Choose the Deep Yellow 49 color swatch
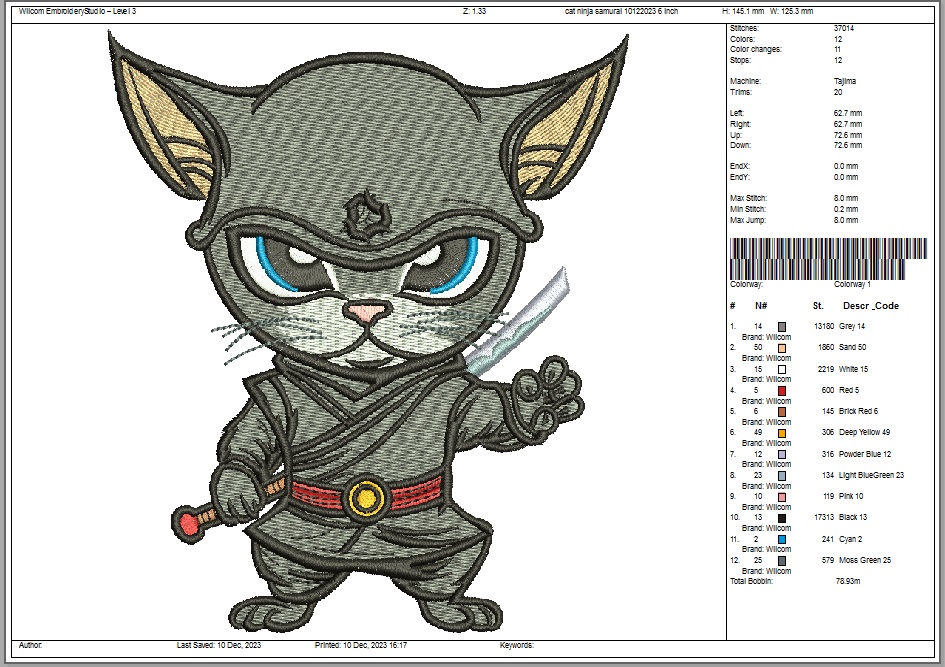The image size is (945, 667). coord(782,433)
